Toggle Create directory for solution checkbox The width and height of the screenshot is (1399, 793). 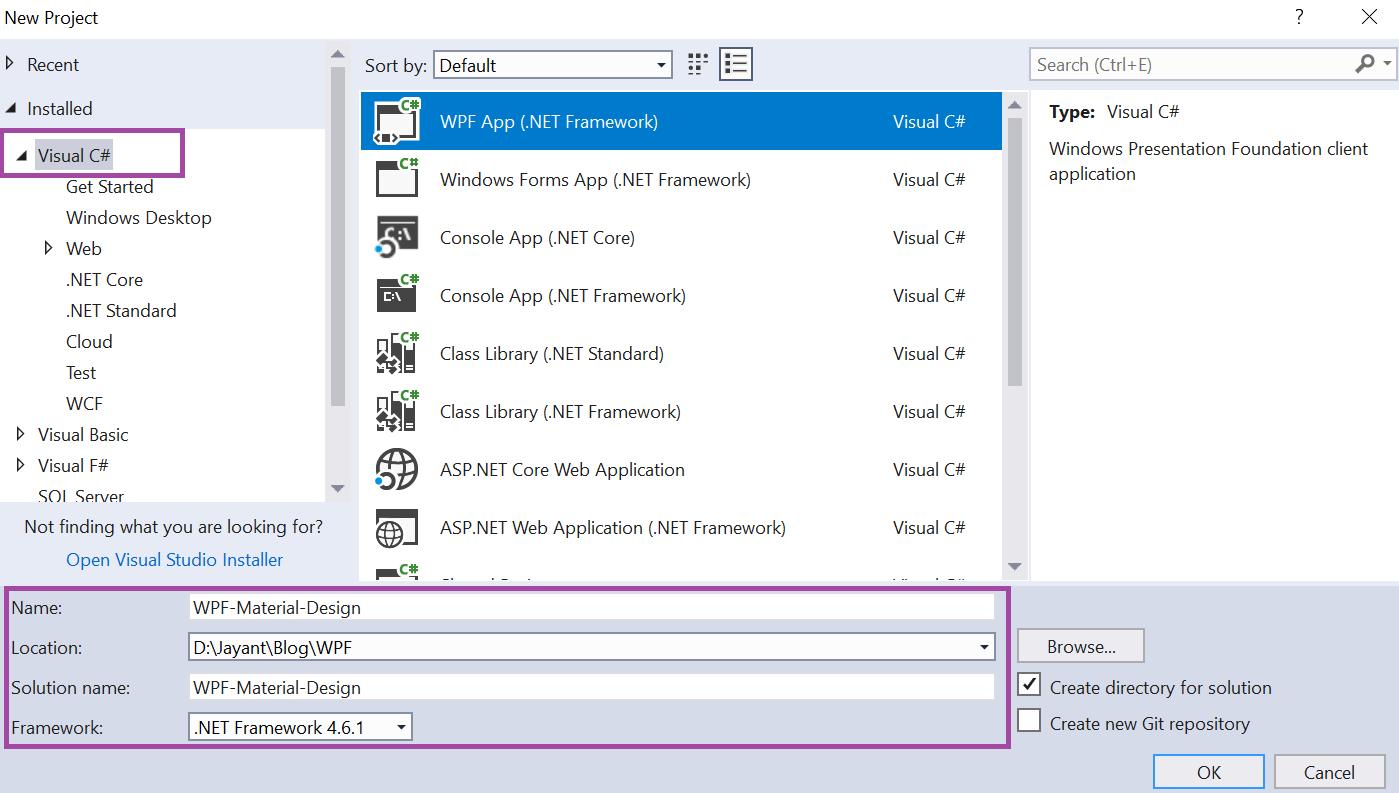click(x=1030, y=685)
